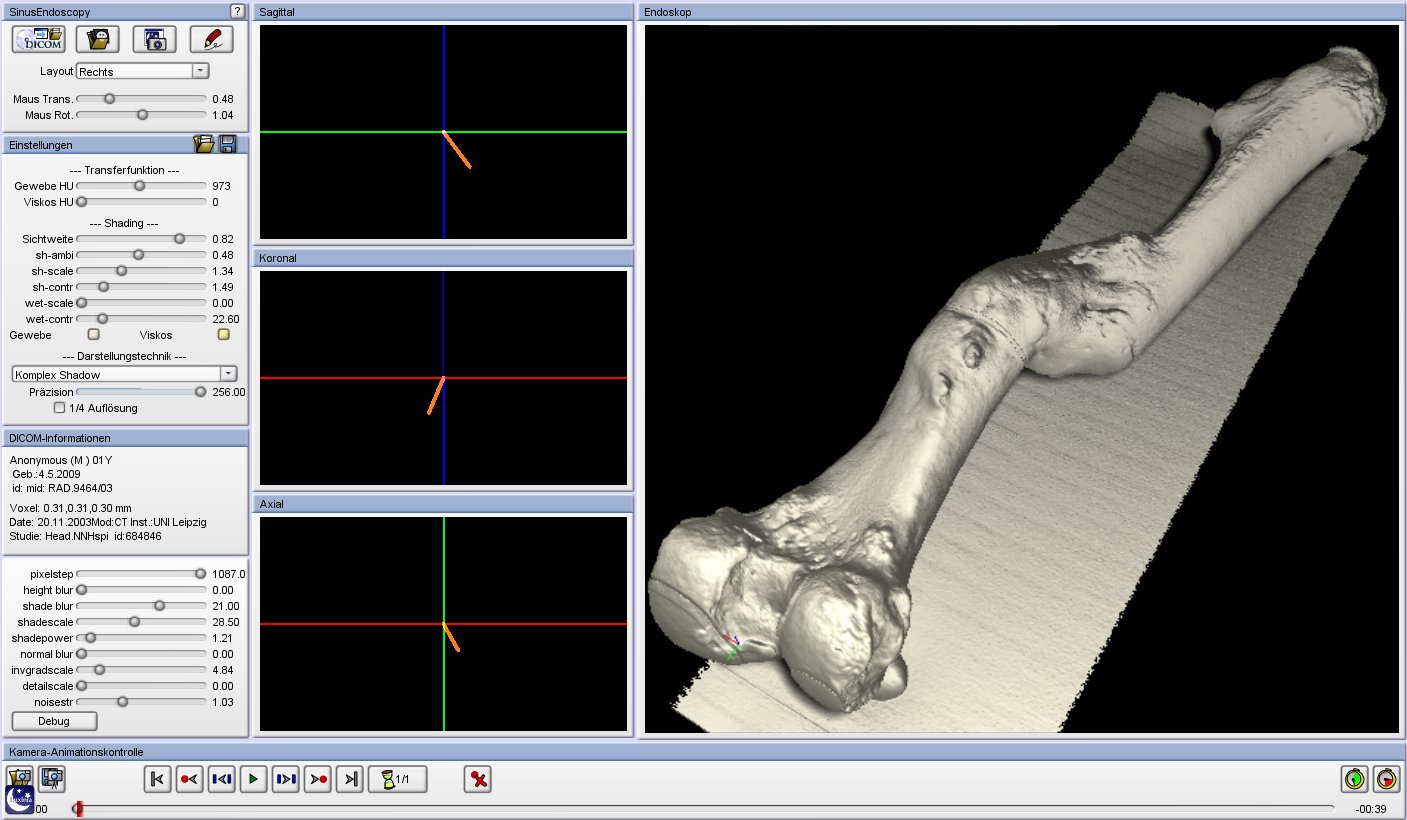Open the screenshot camera tool
The image size is (1407, 820).
coord(154,40)
